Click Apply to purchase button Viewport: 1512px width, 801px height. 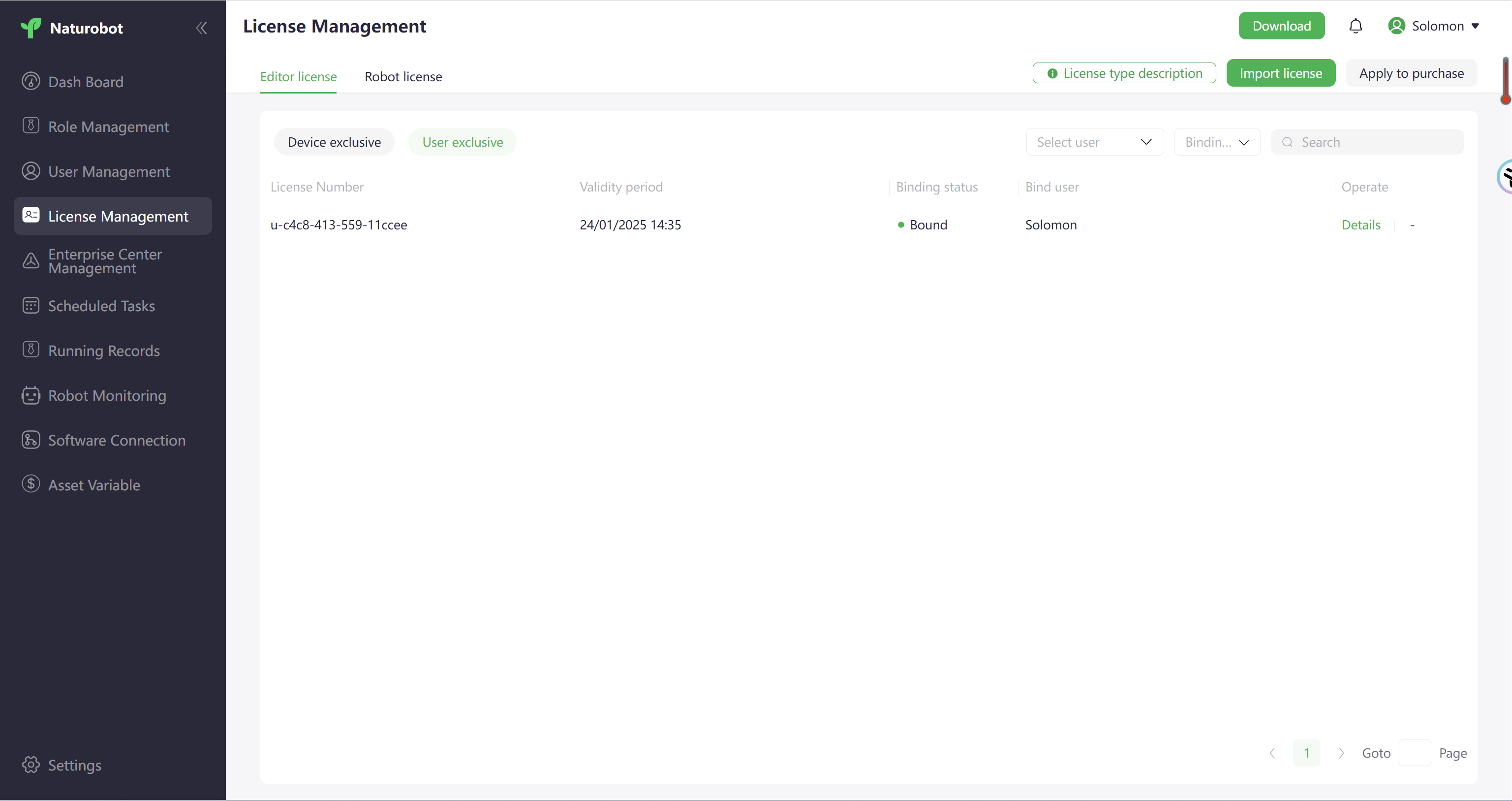1412,72
